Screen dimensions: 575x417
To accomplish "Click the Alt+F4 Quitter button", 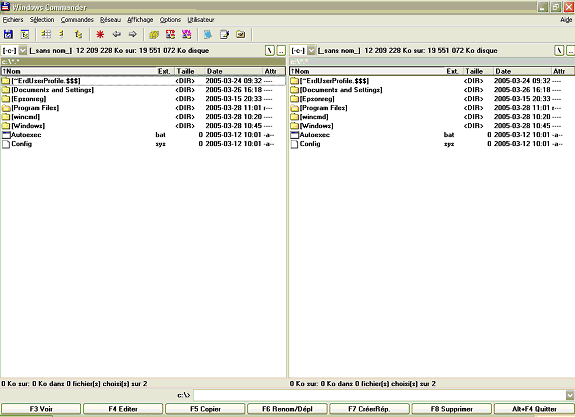I will click(534, 409).
